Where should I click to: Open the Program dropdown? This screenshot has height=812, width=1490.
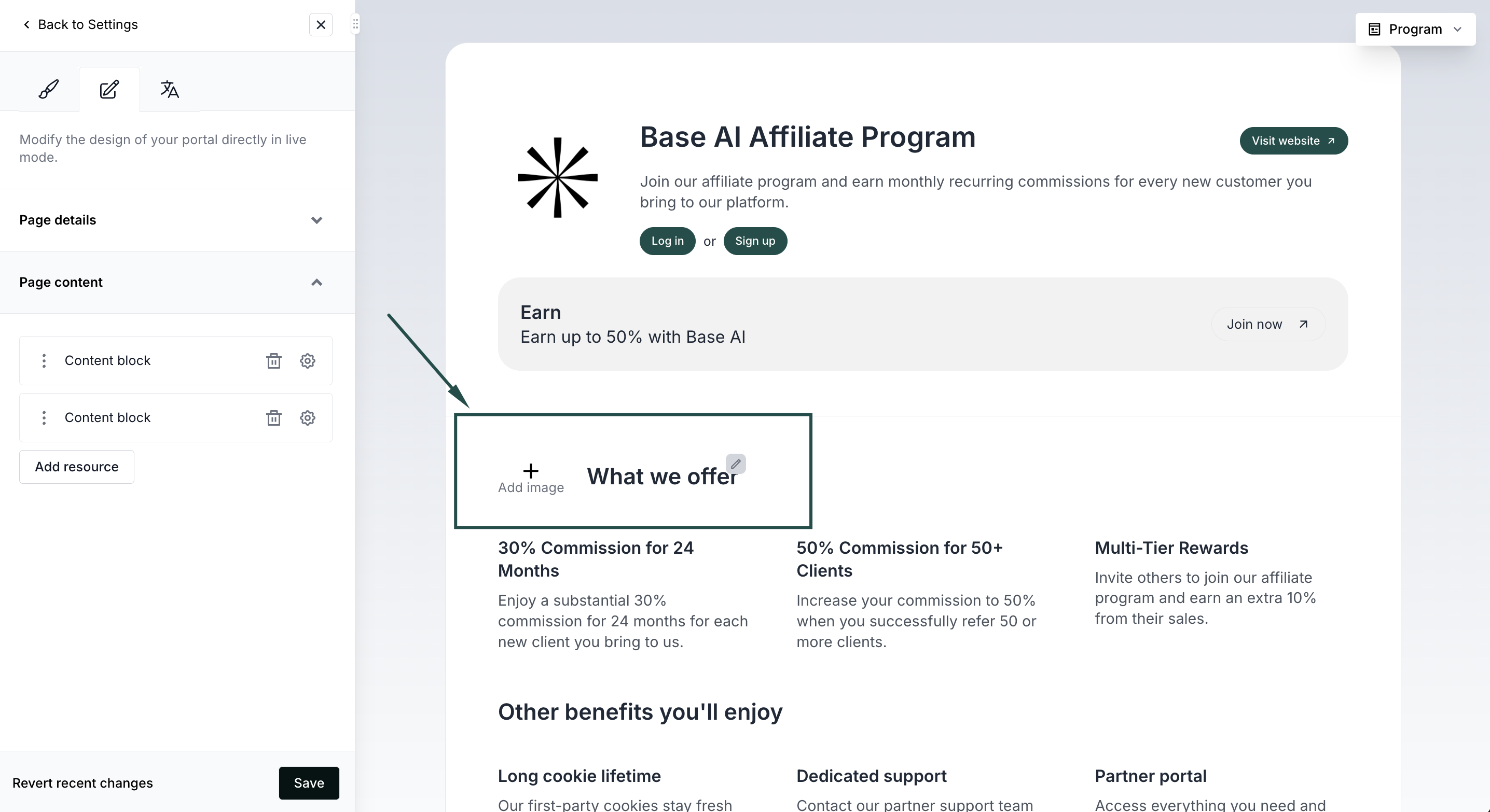click(1415, 29)
